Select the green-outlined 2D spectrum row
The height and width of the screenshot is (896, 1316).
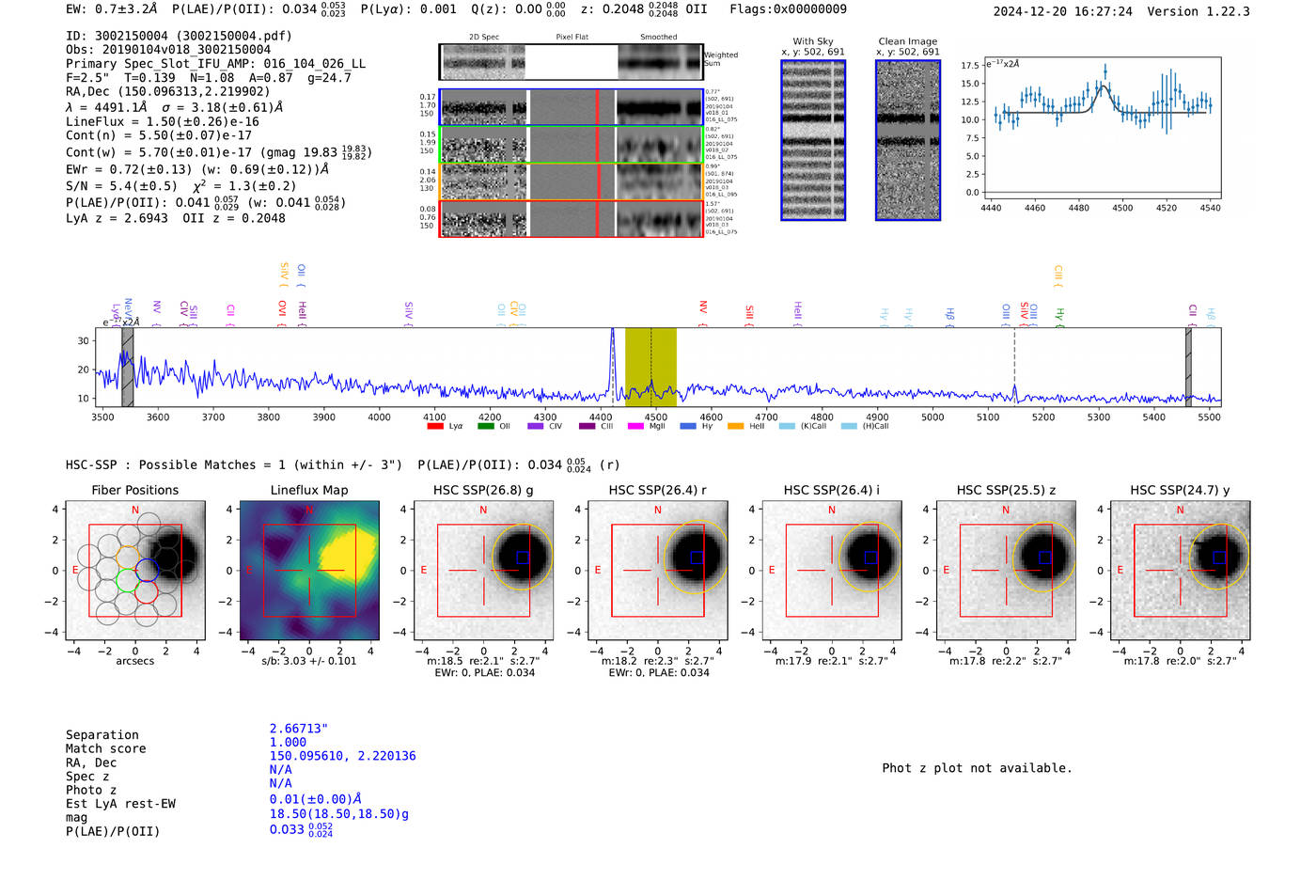coord(572,145)
